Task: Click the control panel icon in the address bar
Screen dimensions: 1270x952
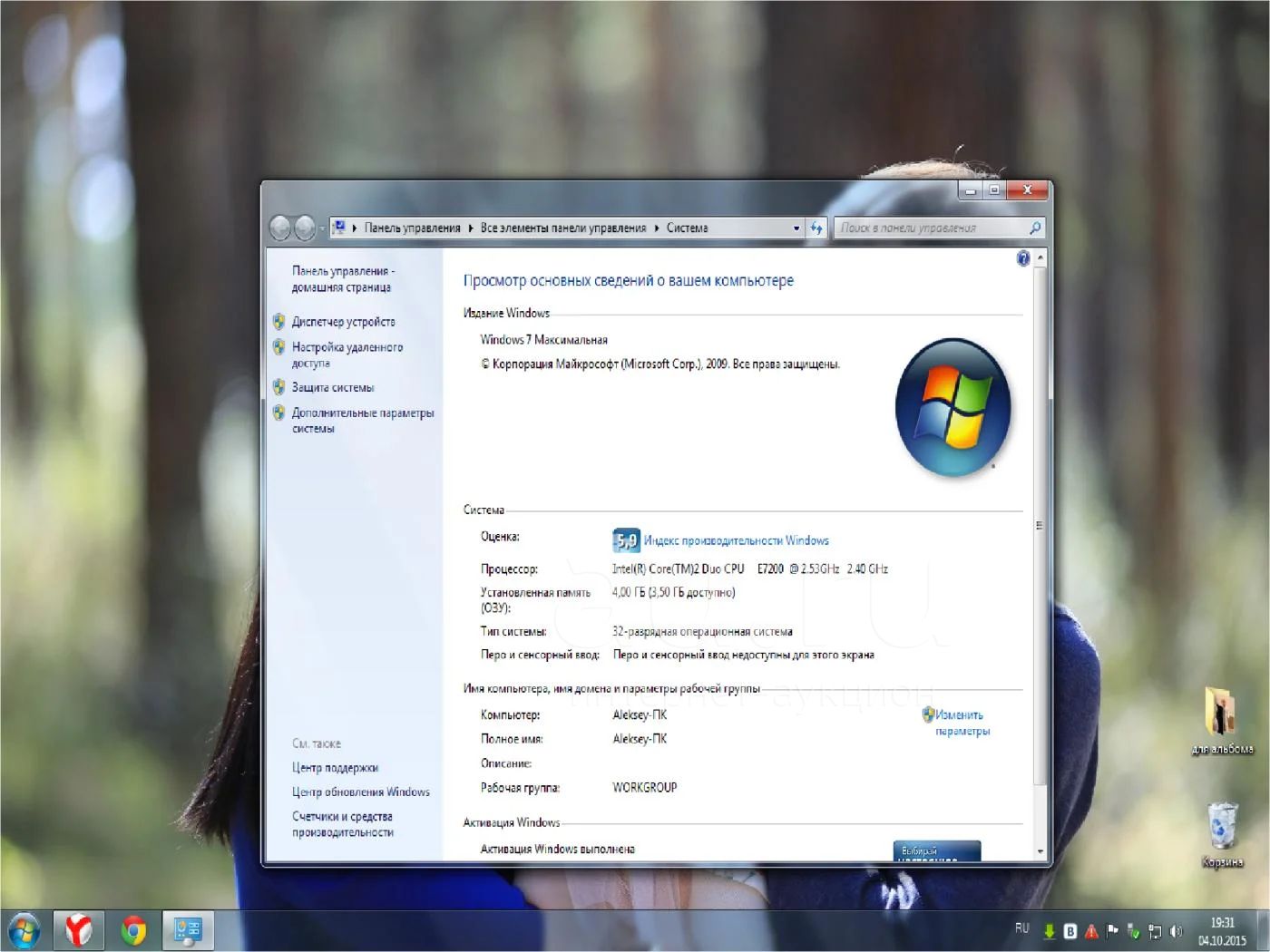Action: [338, 228]
